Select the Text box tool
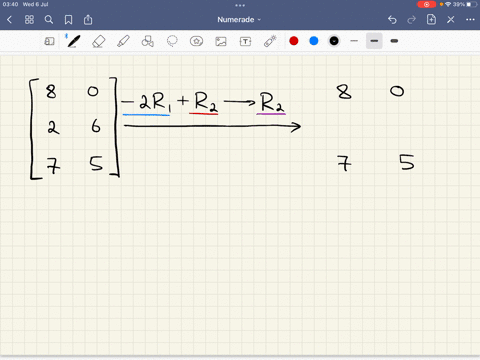 pos(245,41)
